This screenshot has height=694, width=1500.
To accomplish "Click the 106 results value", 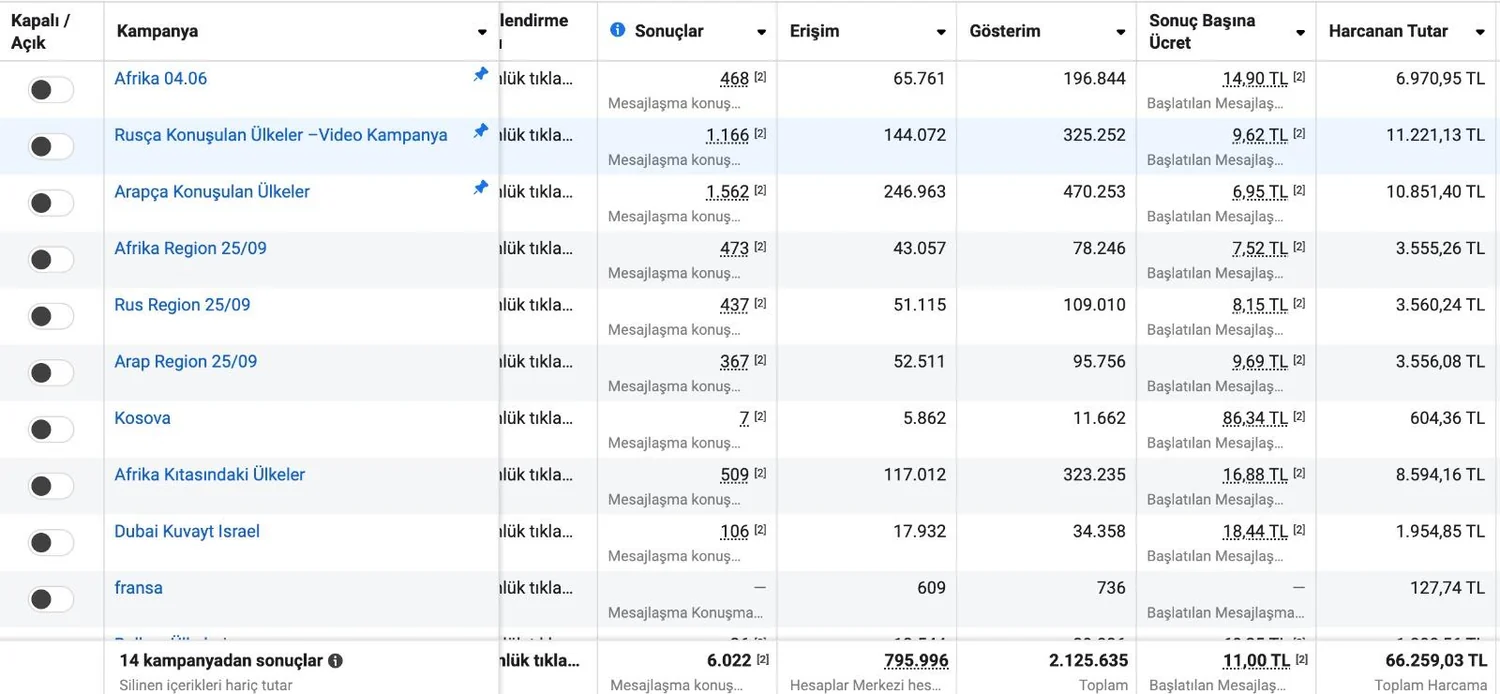I will [x=734, y=531].
